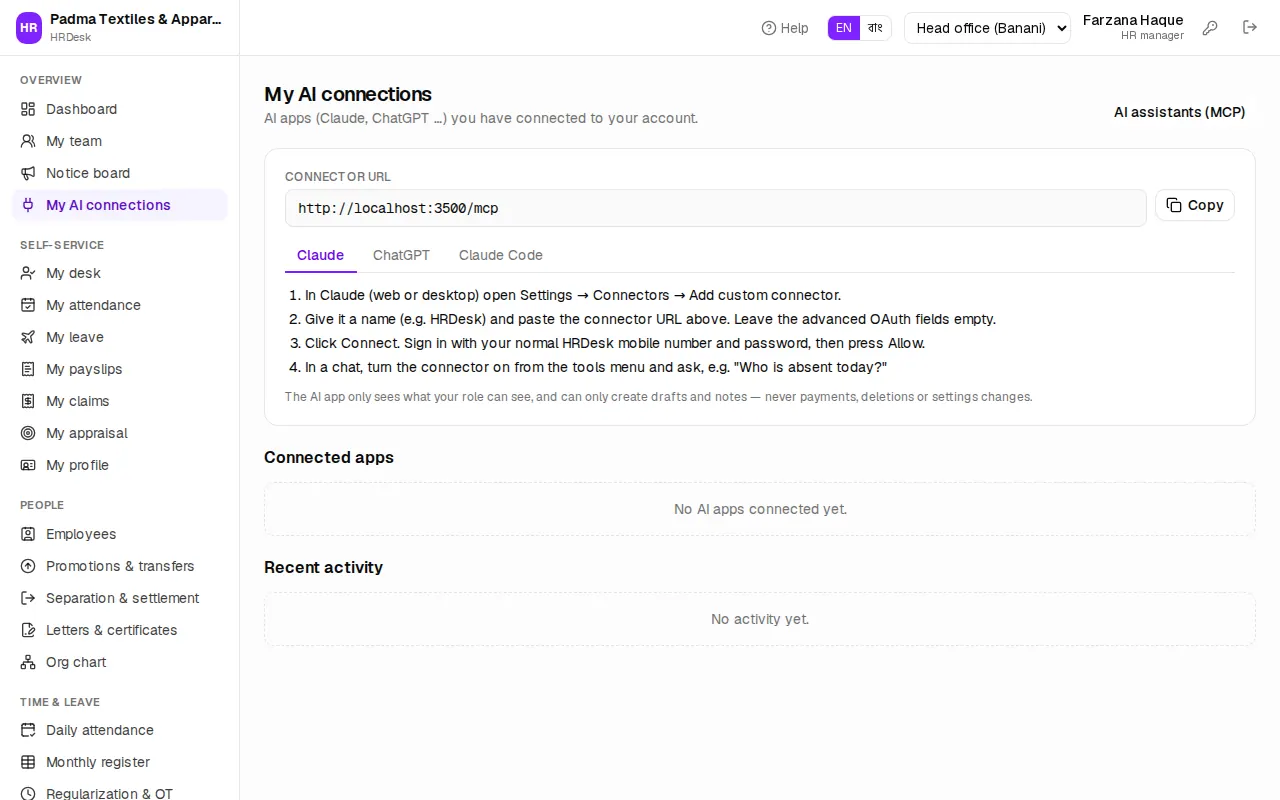
Task: Click the Padma Textiles company name
Action: 136,19
